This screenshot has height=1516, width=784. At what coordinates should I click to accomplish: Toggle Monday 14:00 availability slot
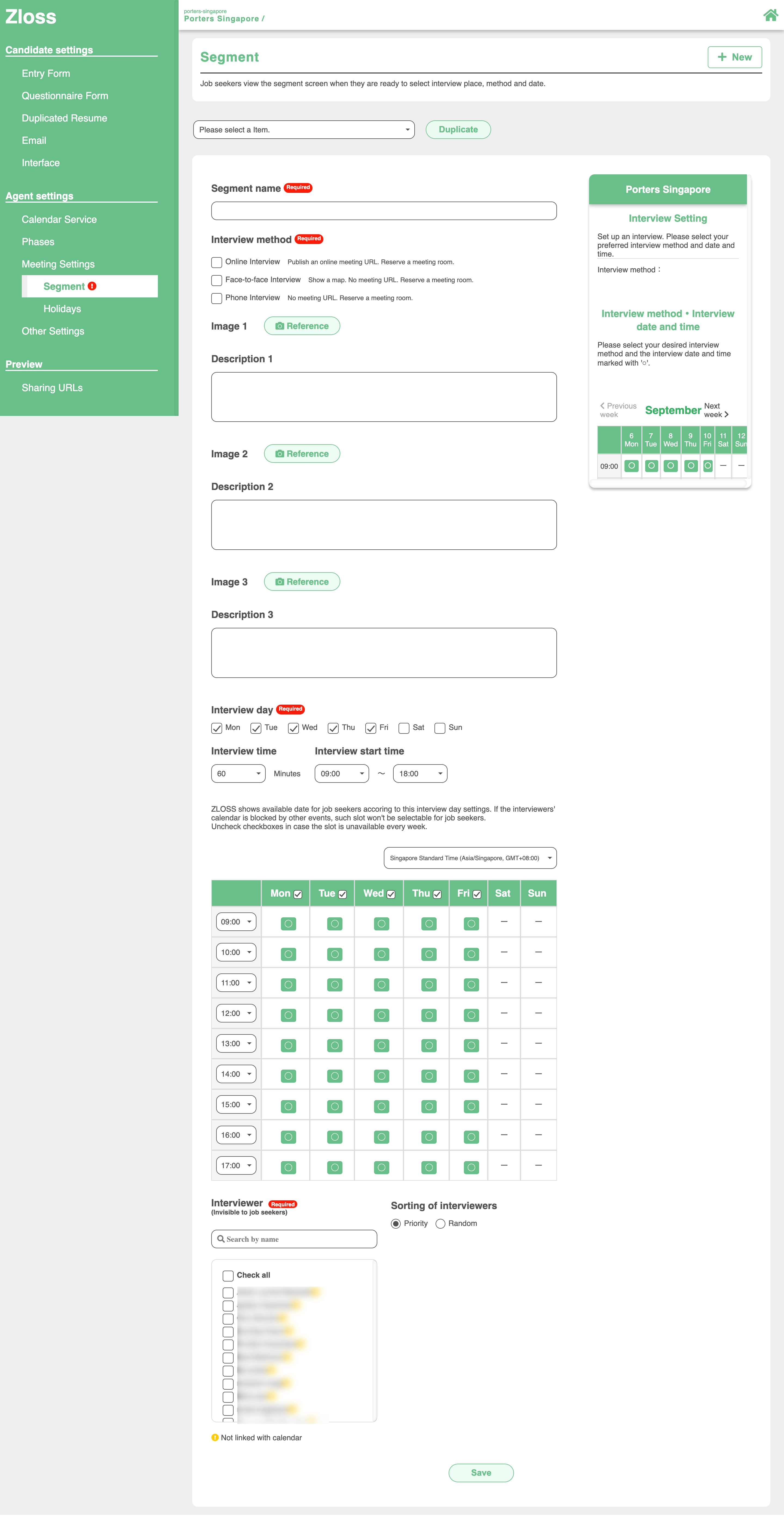[288, 1076]
